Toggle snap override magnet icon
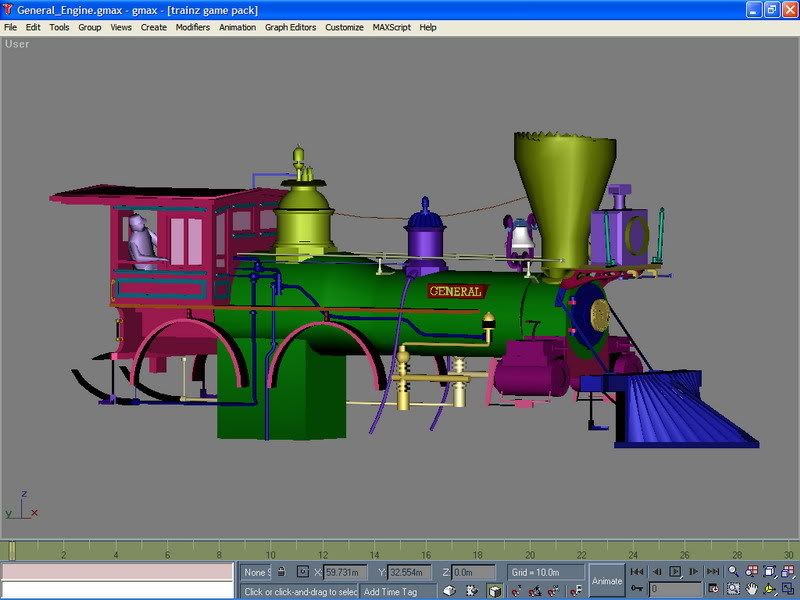 [576, 591]
